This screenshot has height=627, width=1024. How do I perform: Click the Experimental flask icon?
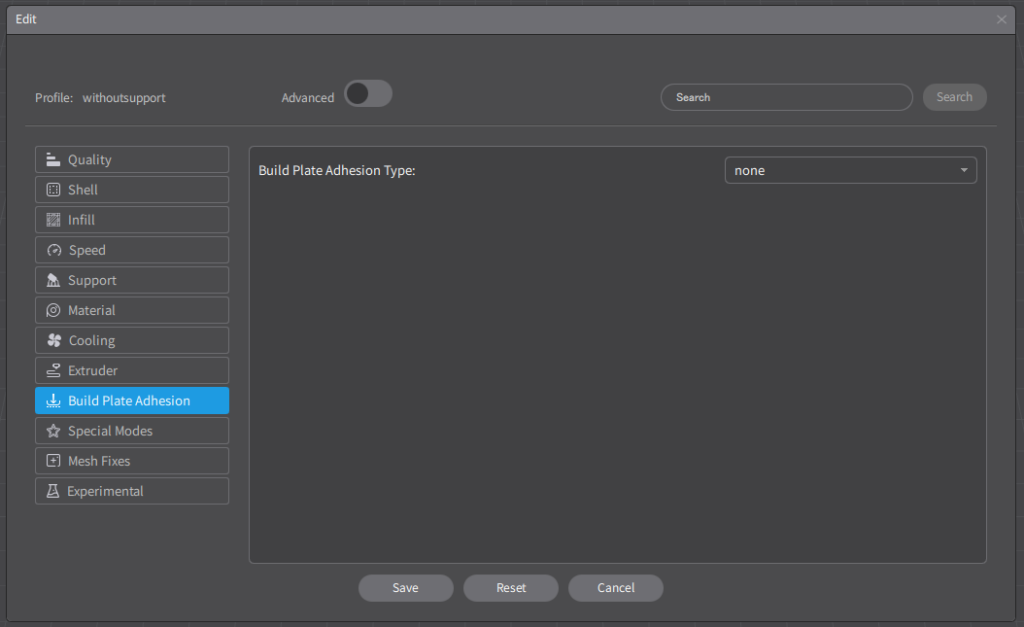(53, 491)
